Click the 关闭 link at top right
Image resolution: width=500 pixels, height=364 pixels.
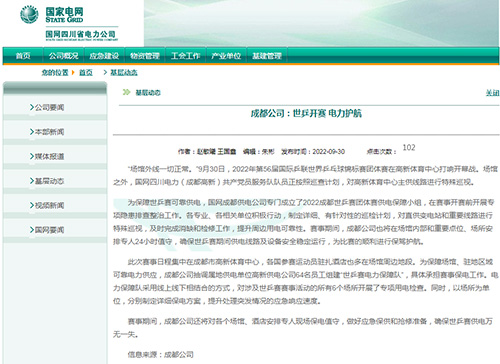pos(492,93)
